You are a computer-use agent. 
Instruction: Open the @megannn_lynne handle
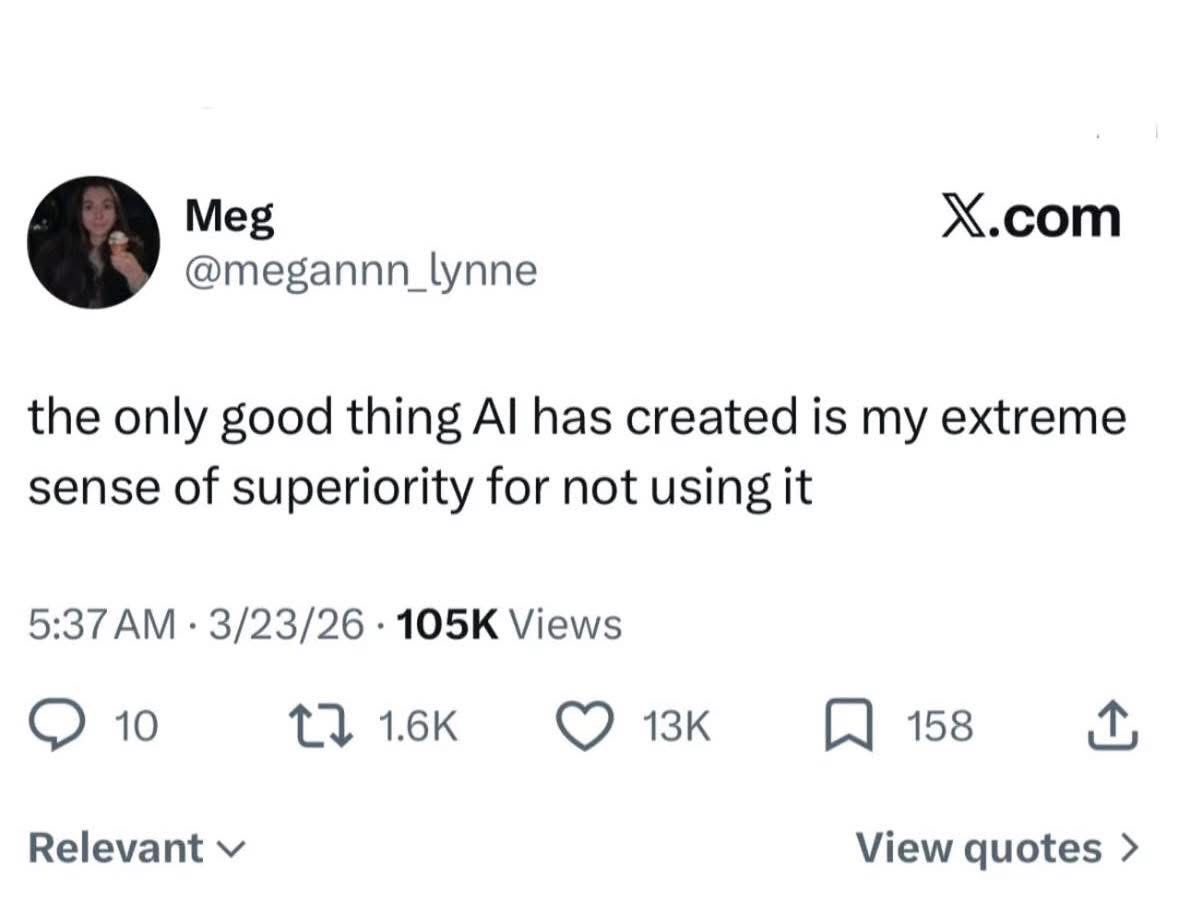tap(361, 269)
